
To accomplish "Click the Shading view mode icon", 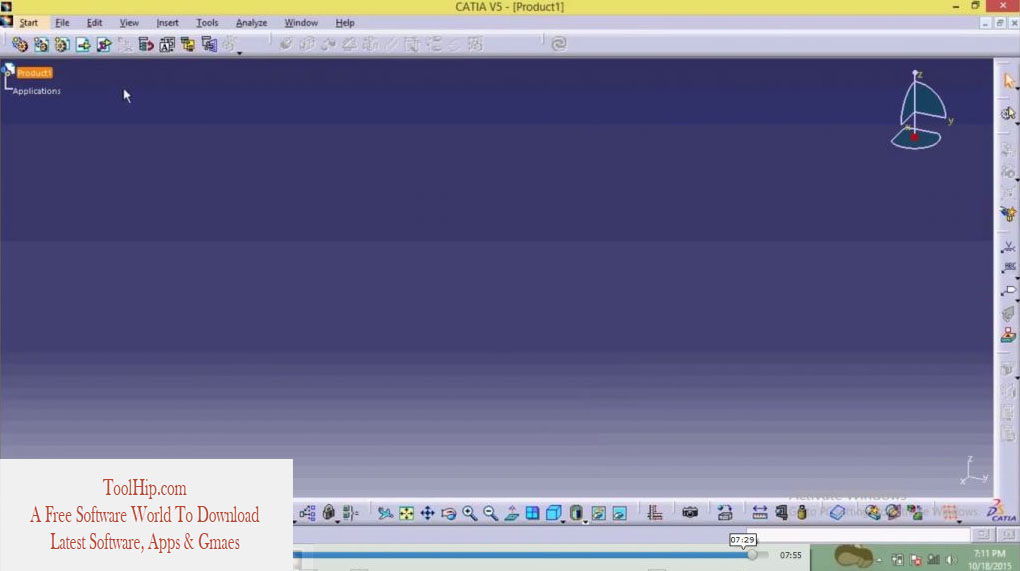I will coord(576,513).
